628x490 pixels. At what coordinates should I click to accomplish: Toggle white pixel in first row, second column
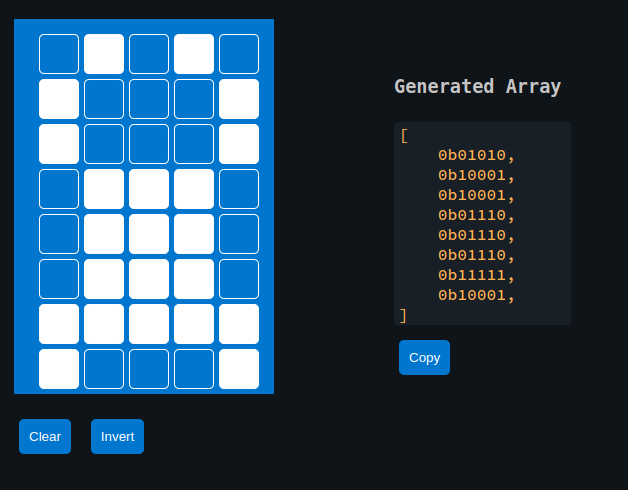tap(104, 54)
